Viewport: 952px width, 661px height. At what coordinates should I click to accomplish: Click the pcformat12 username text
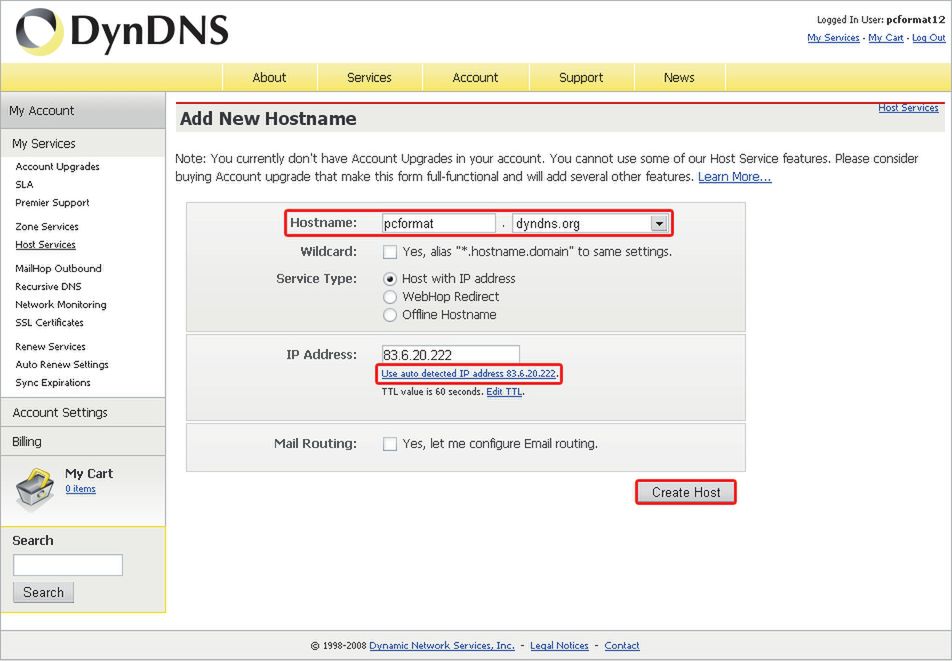point(916,20)
